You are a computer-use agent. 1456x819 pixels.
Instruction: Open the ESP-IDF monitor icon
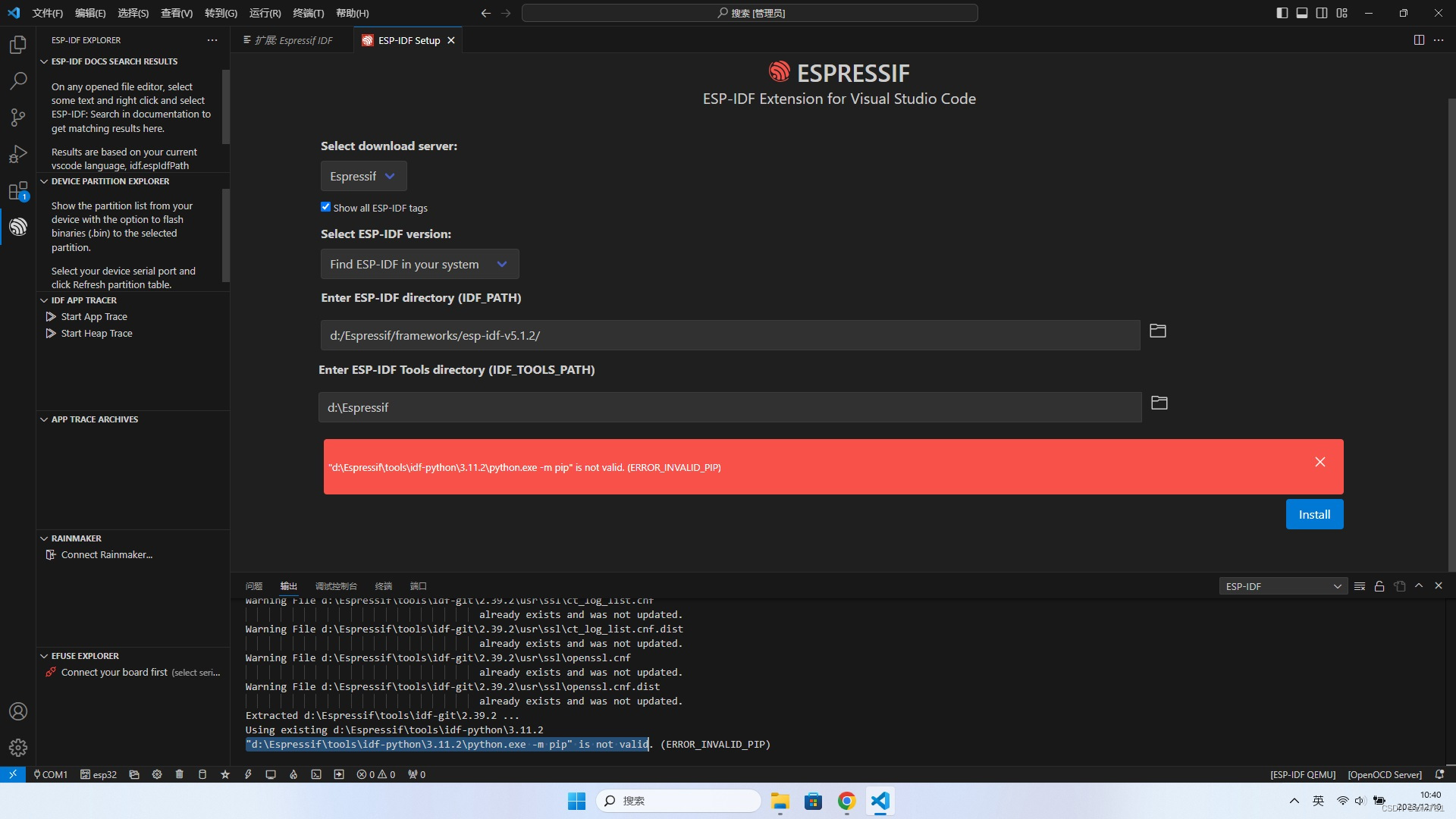point(271,774)
